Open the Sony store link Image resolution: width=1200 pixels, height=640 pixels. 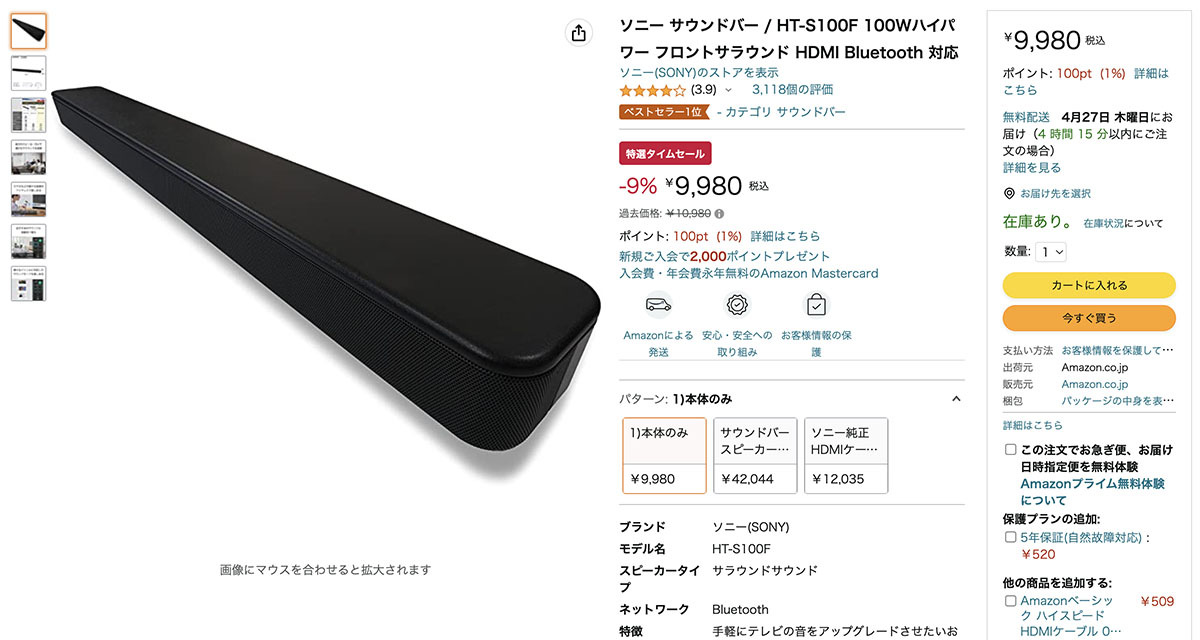(x=699, y=72)
